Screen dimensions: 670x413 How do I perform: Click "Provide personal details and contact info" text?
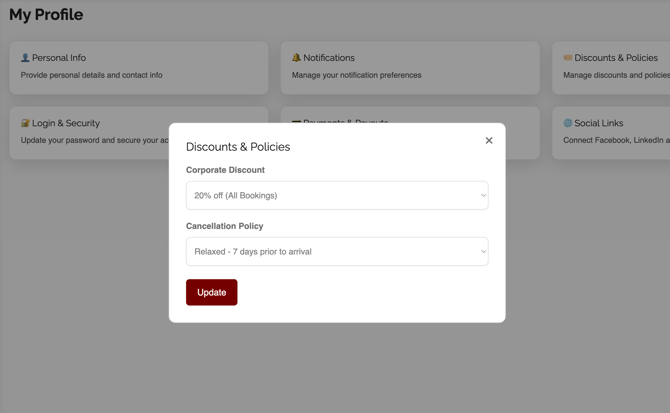click(92, 75)
